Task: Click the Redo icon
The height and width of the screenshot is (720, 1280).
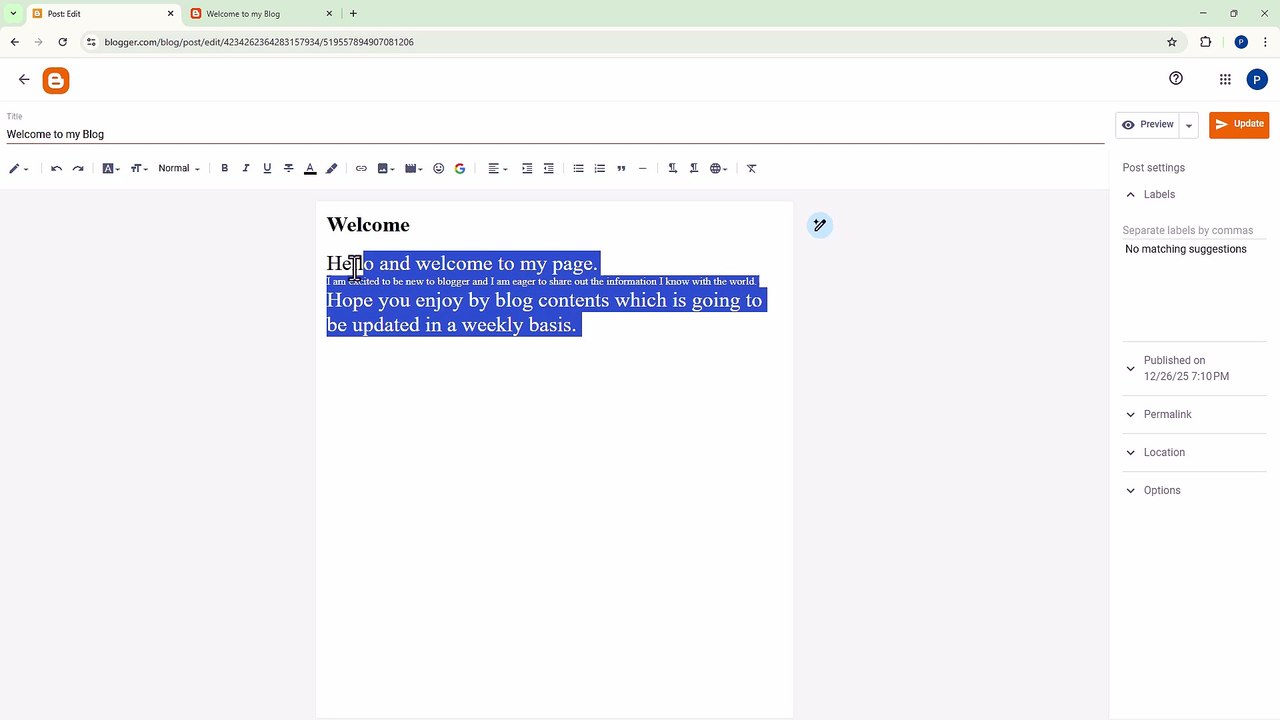Action: [x=78, y=169]
